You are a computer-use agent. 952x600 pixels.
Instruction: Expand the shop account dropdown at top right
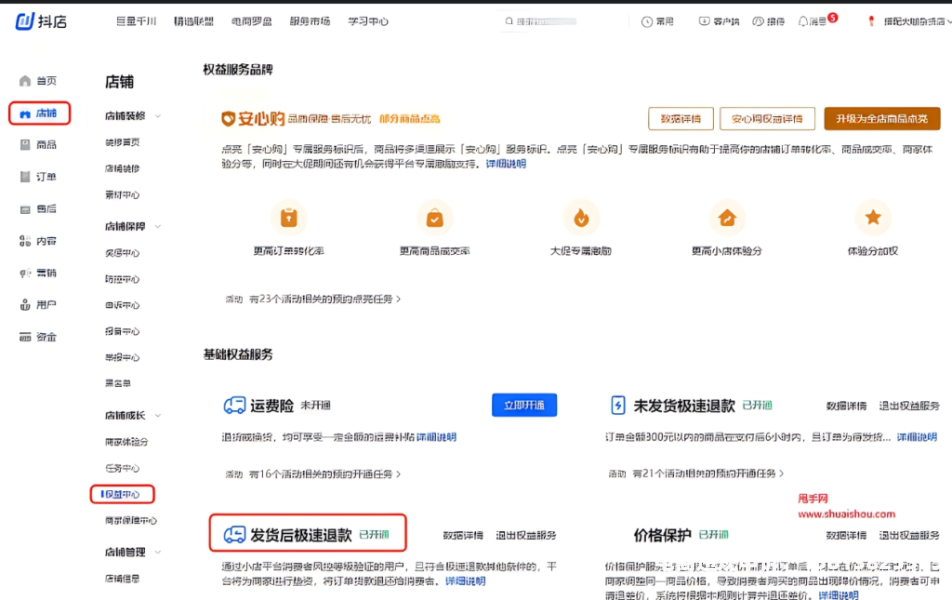click(945, 21)
